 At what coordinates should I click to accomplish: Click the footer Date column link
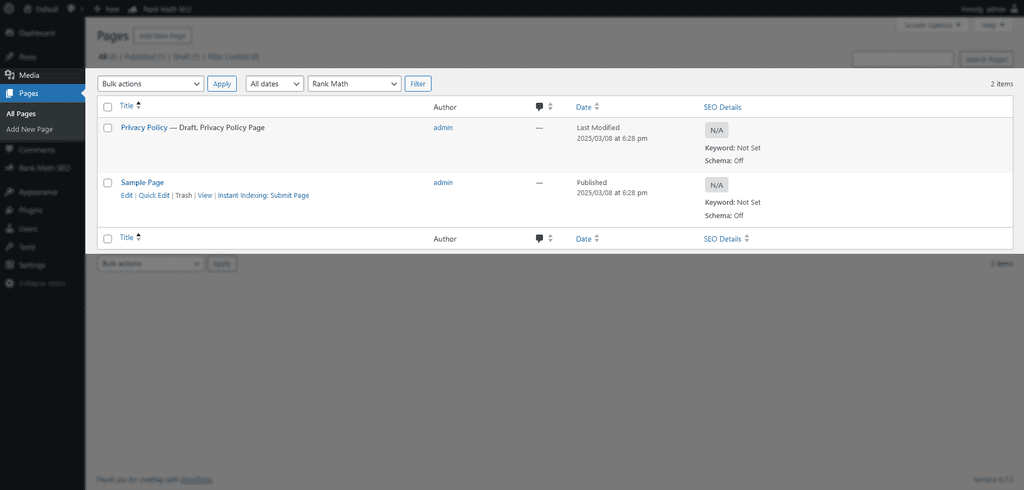click(x=583, y=239)
